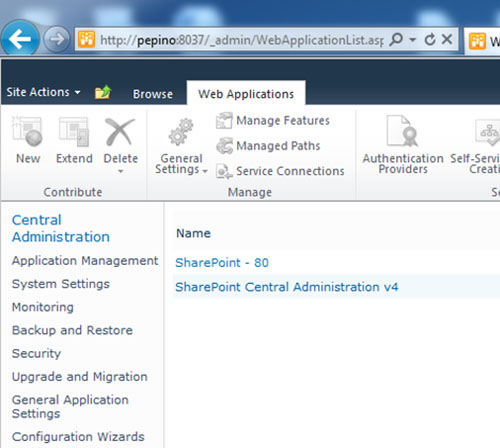Image resolution: width=500 pixels, height=448 pixels.
Task: Expand the Delete dropdown arrow
Action: point(121,171)
